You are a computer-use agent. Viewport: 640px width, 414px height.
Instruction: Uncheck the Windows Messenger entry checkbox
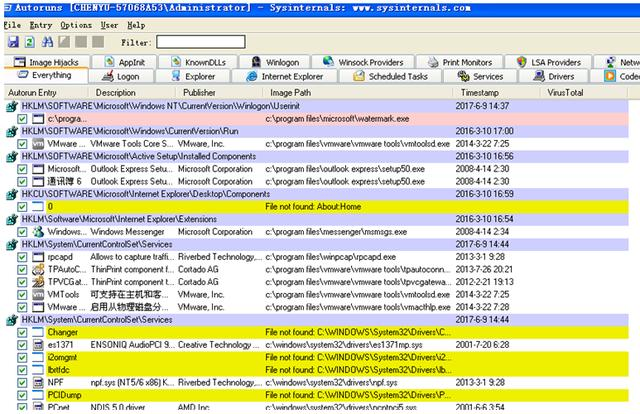22,232
